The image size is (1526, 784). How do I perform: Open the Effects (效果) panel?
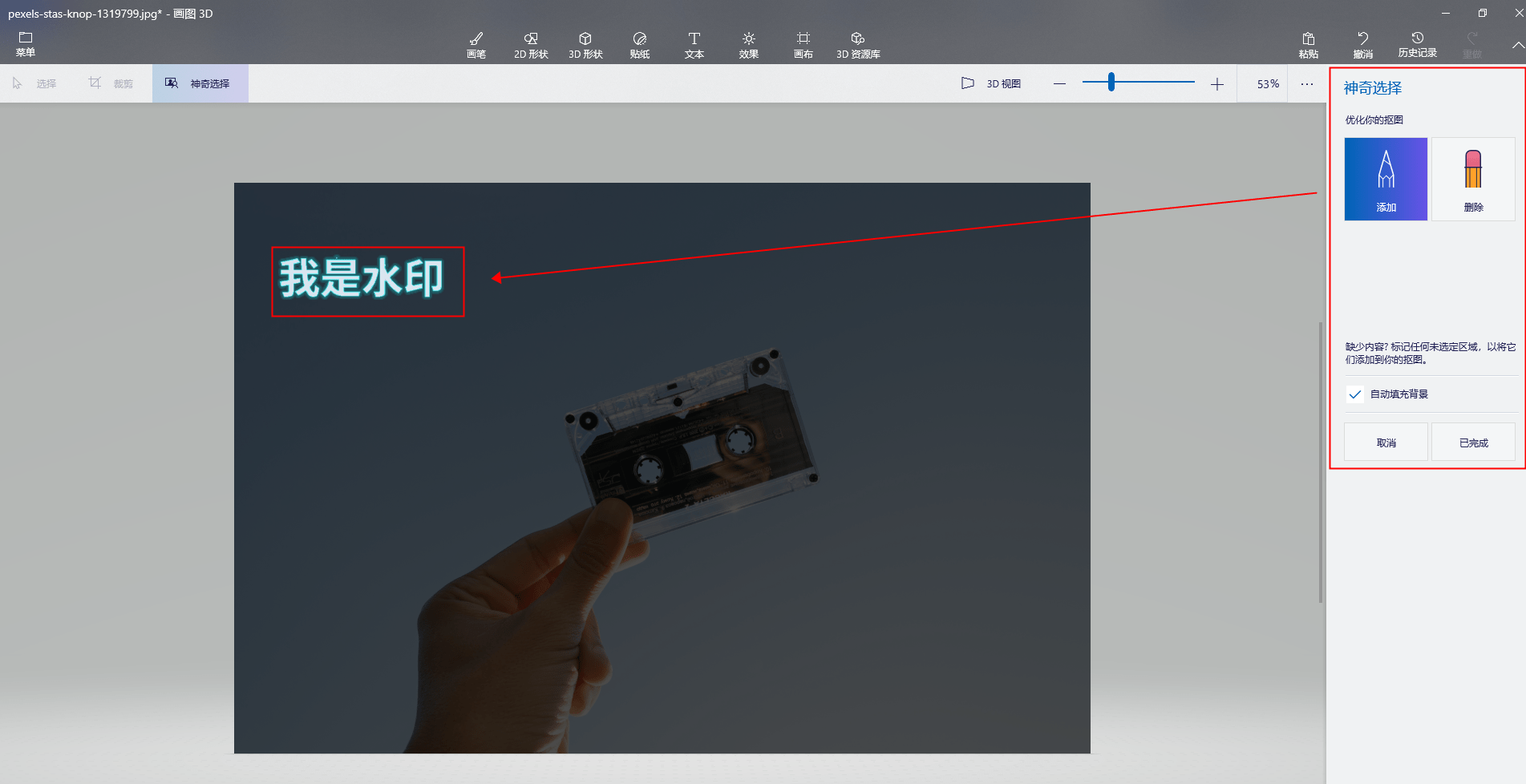coord(749,45)
